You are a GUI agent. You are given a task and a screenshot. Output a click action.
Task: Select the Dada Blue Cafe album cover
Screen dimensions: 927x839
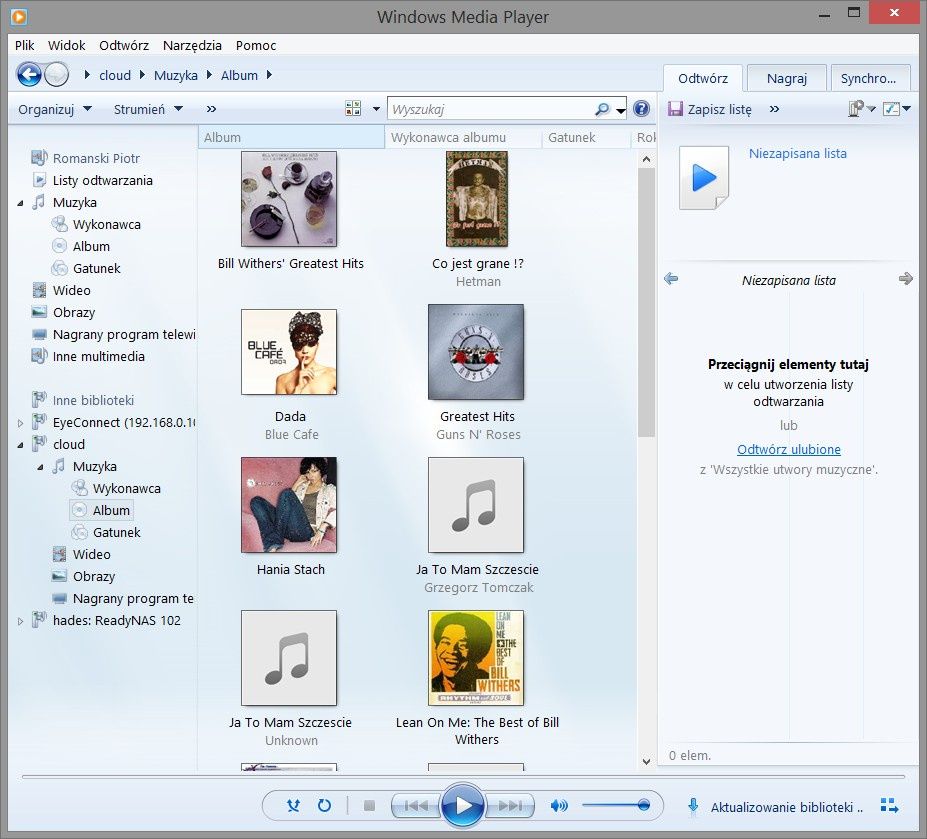point(289,352)
